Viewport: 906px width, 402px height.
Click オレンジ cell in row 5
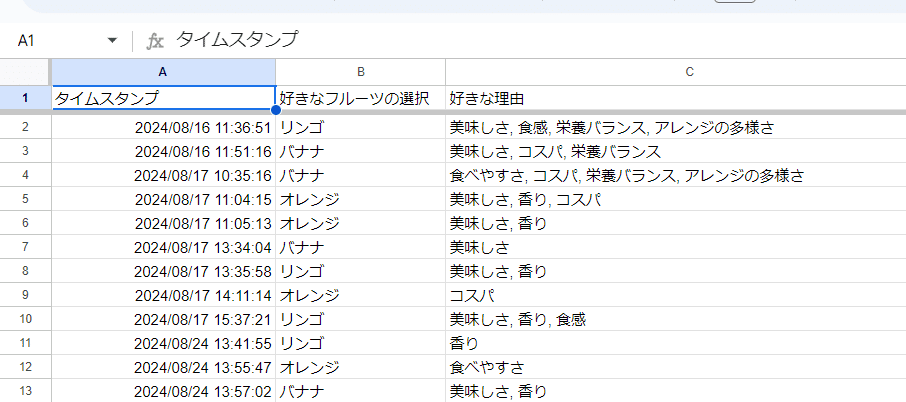[x=361, y=199]
